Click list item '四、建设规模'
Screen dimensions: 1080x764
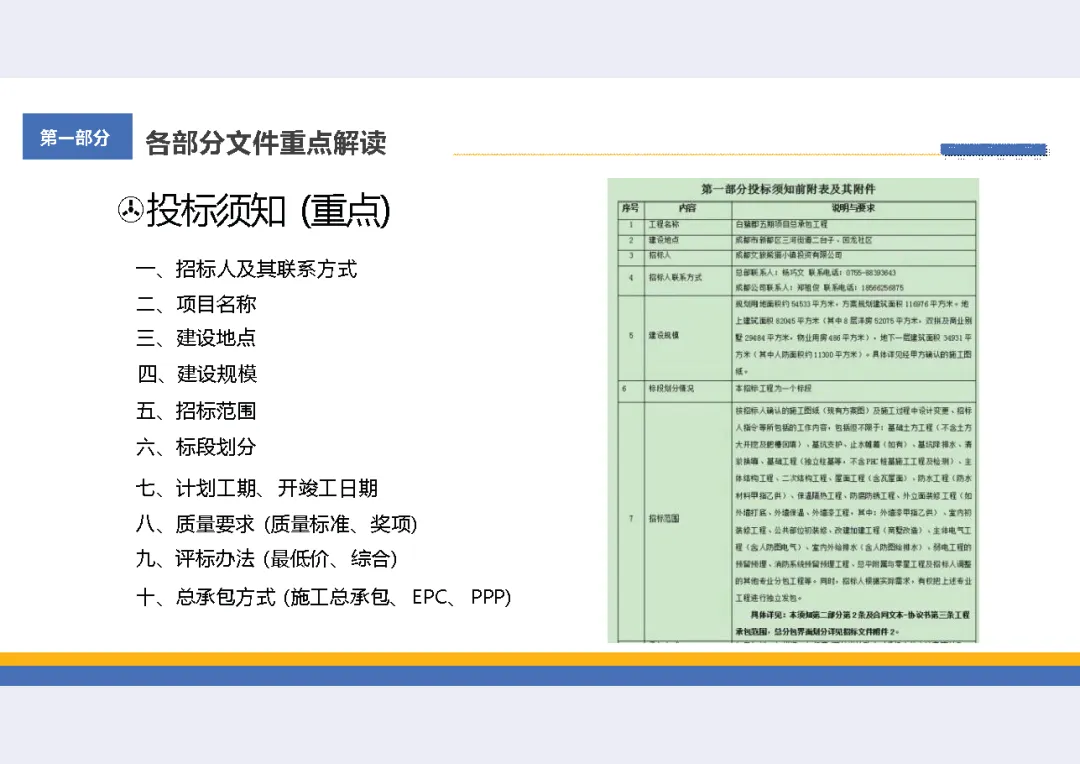197,373
